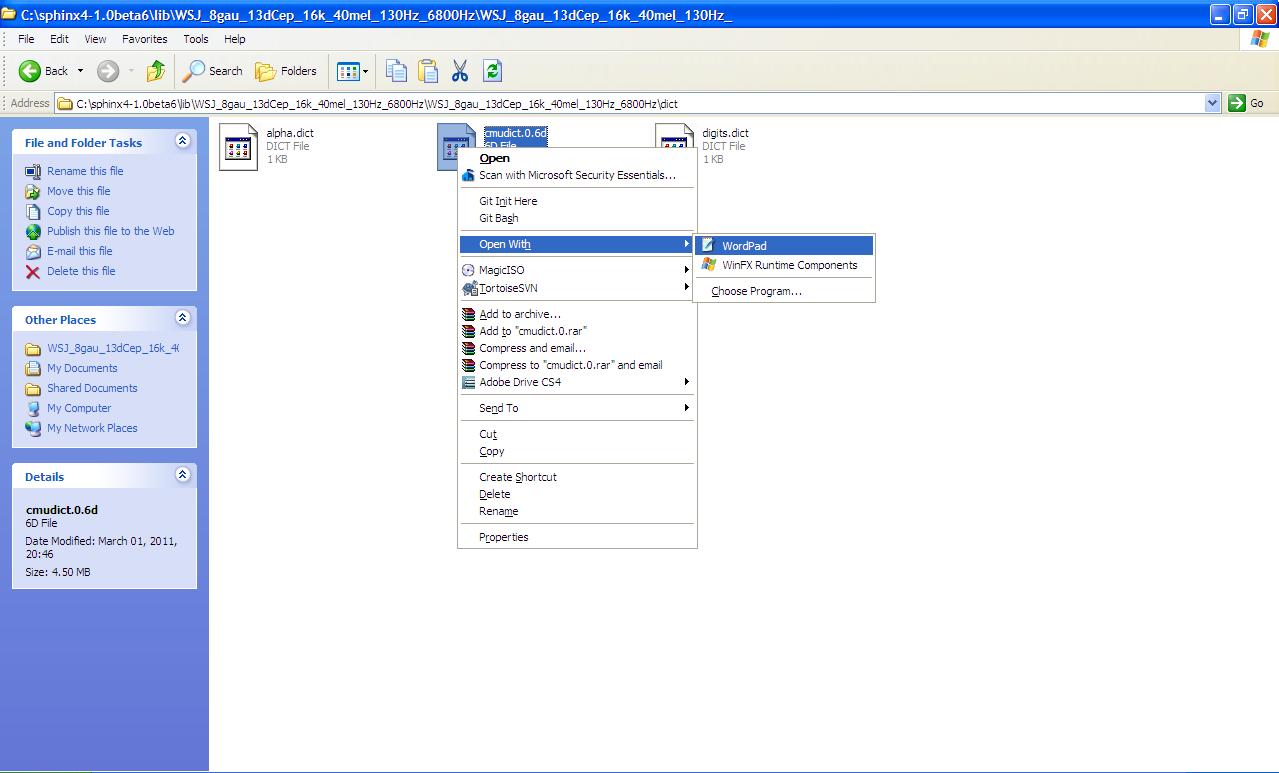Choose Create Shortcut in context menu

coord(577,477)
